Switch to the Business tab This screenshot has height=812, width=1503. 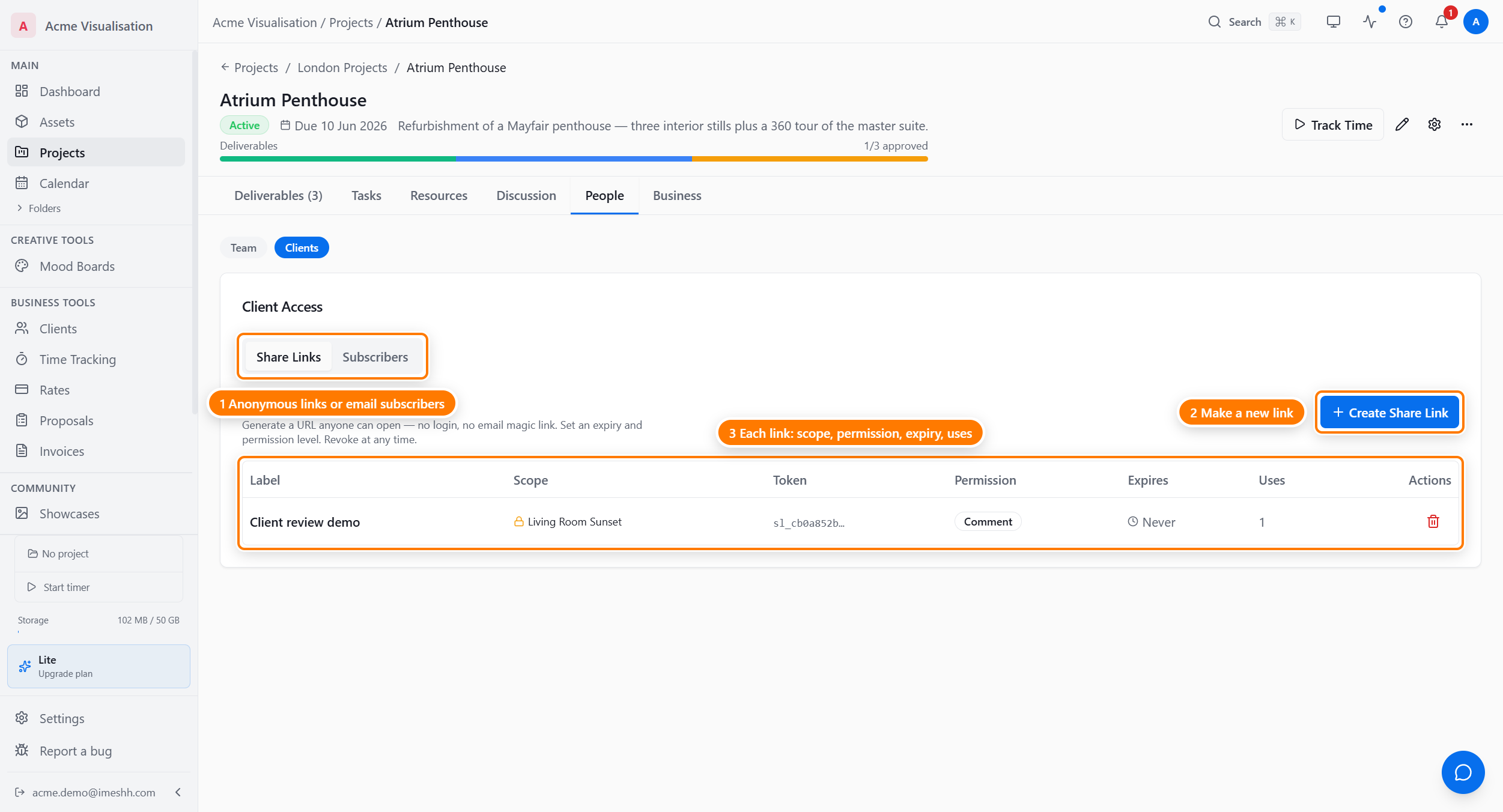[677, 195]
